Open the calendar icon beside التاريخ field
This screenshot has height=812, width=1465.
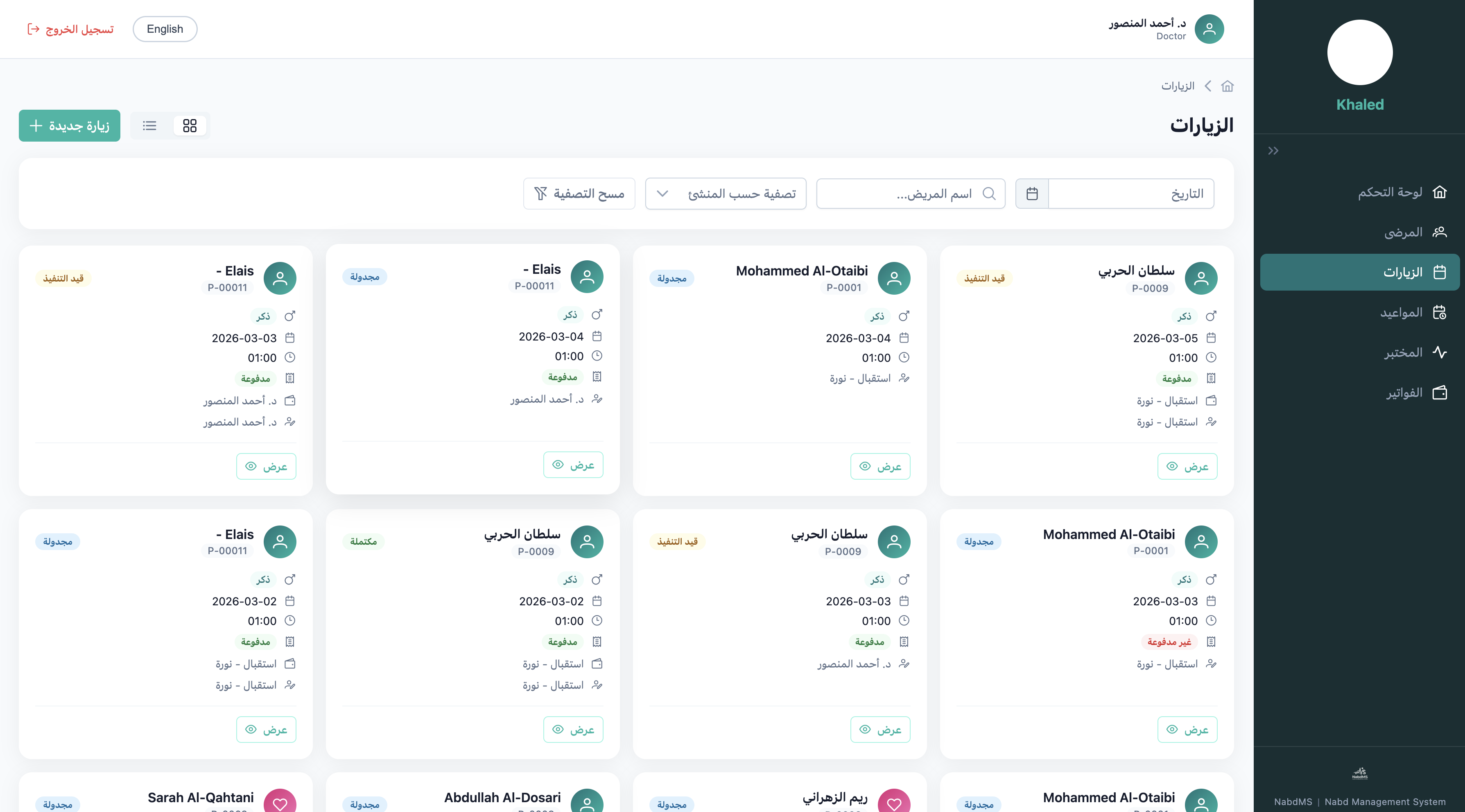pyautogui.click(x=1031, y=193)
